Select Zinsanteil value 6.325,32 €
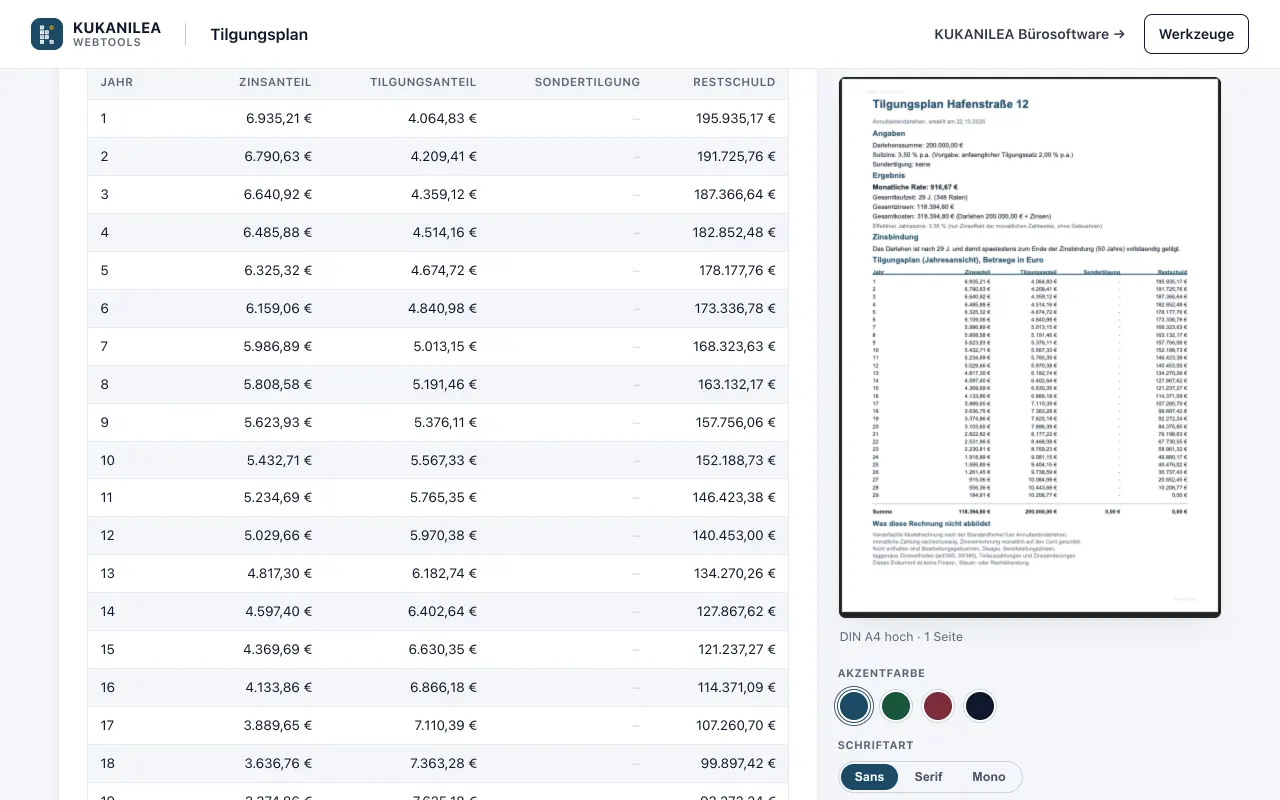The image size is (1280, 800). point(278,270)
